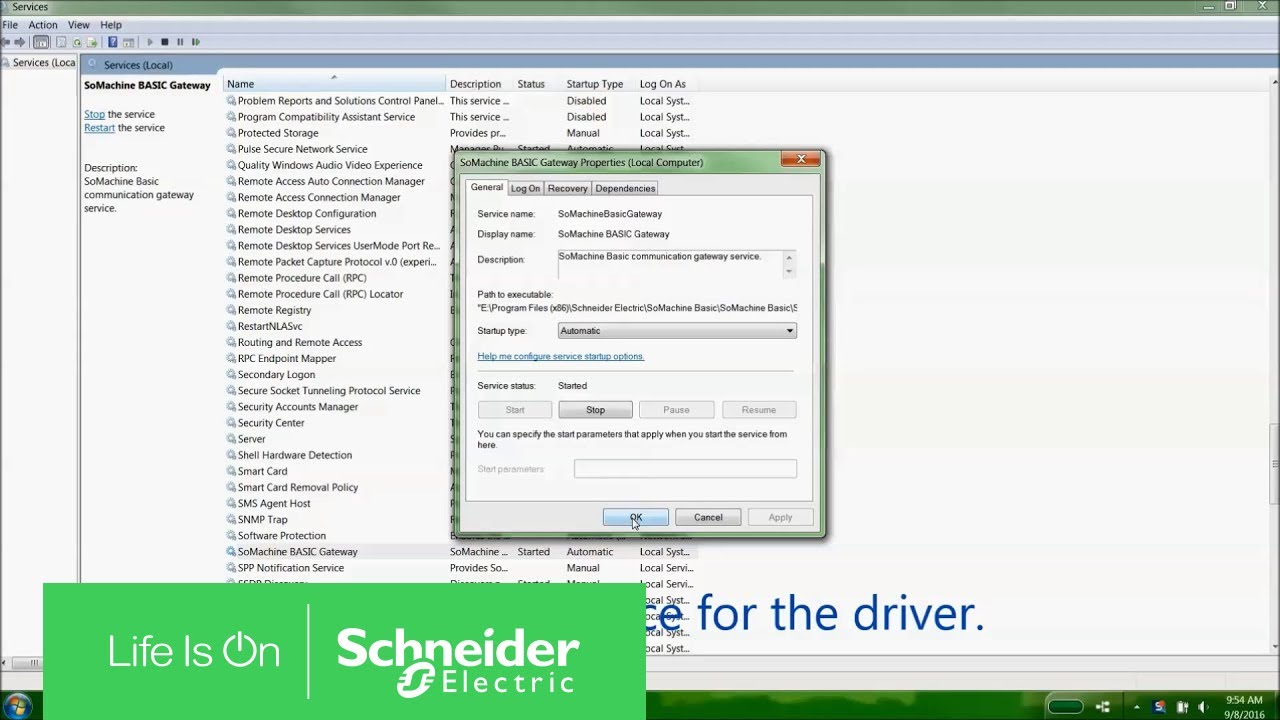1280x720 pixels.
Task: Click the power tray icon
Action: 1181,707
